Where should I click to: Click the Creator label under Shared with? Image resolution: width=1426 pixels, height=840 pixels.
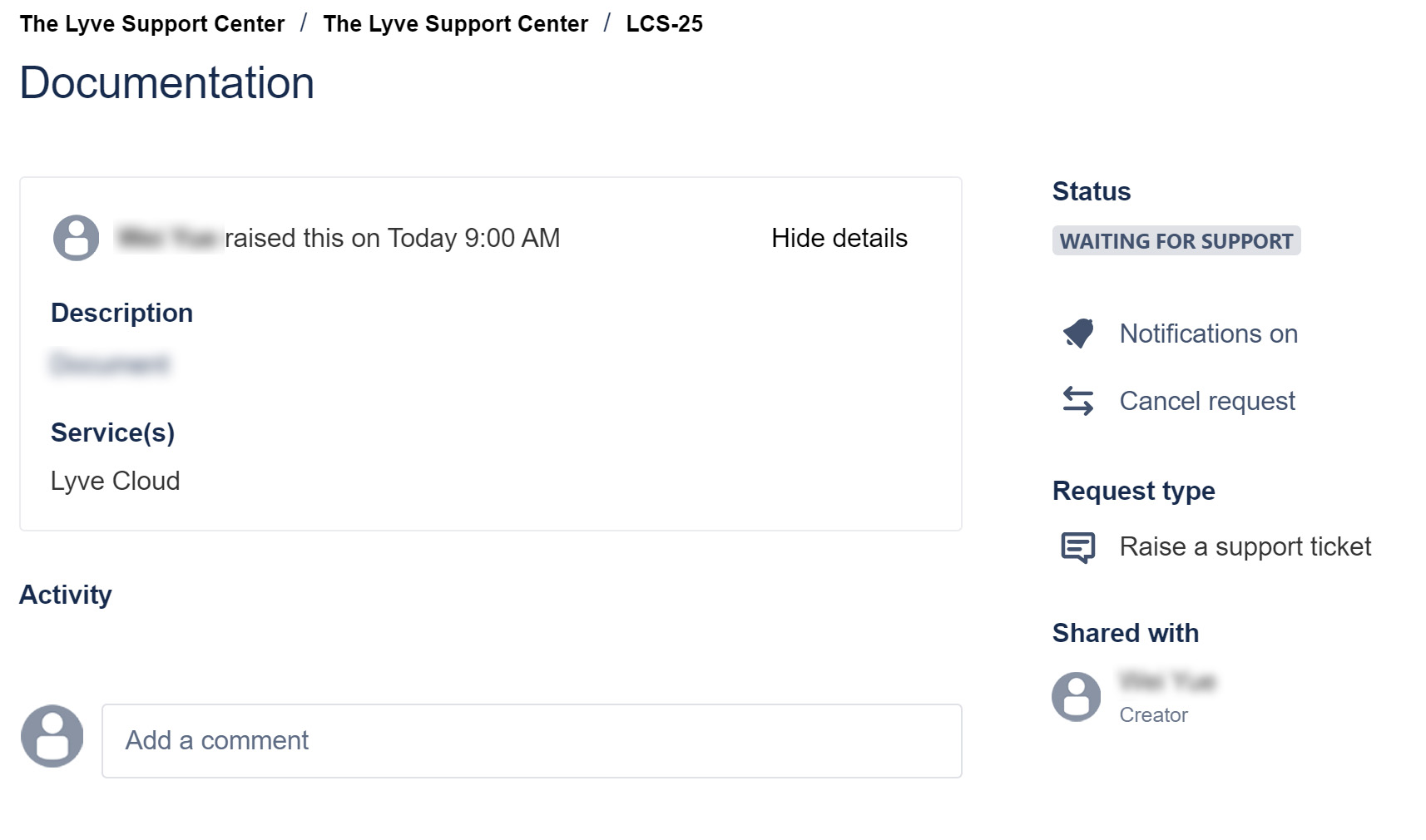(x=1153, y=715)
